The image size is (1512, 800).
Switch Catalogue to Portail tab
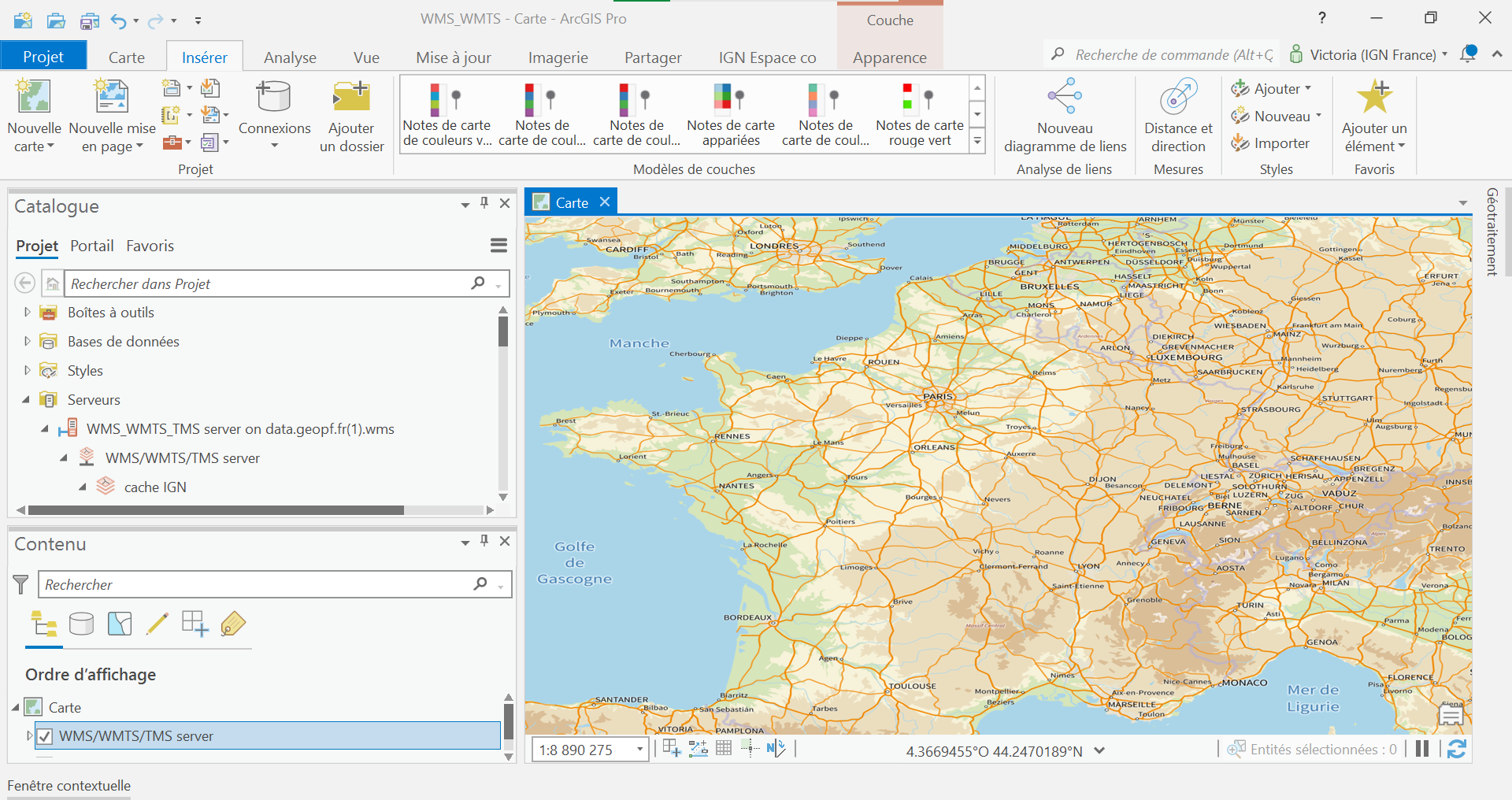[92, 246]
